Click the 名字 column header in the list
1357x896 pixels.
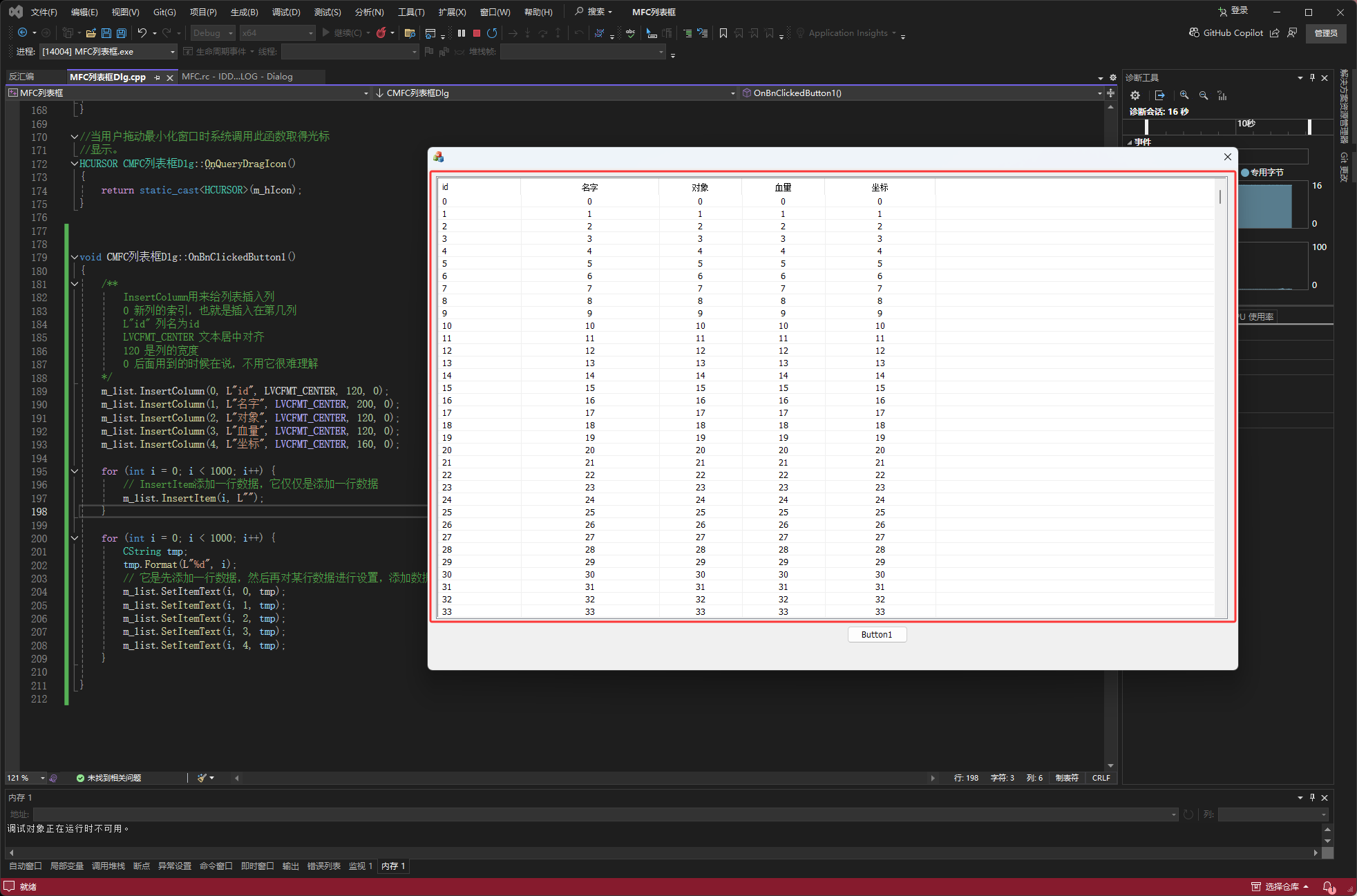coord(589,187)
